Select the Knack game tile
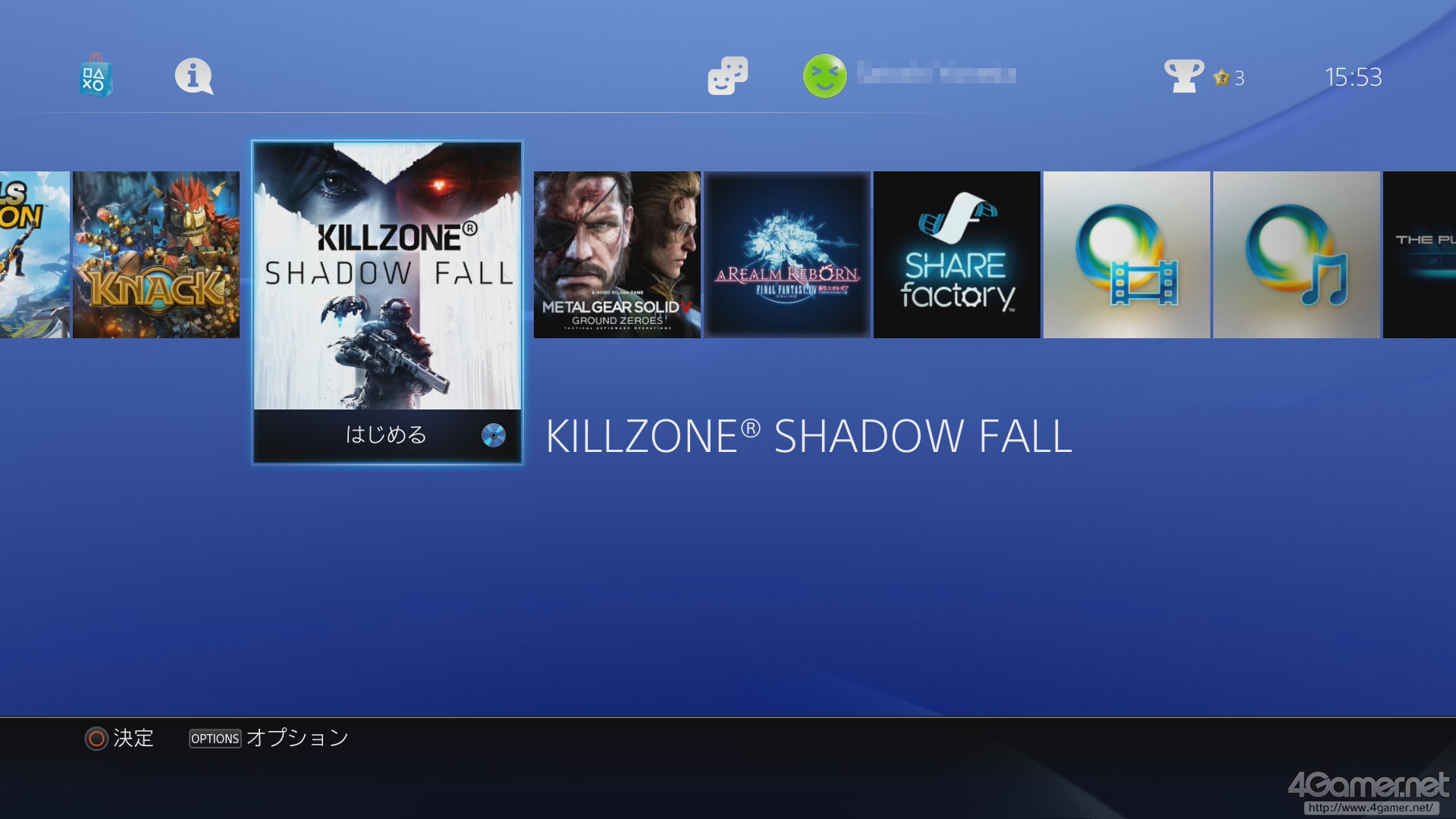1456x819 pixels. click(156, 255)
